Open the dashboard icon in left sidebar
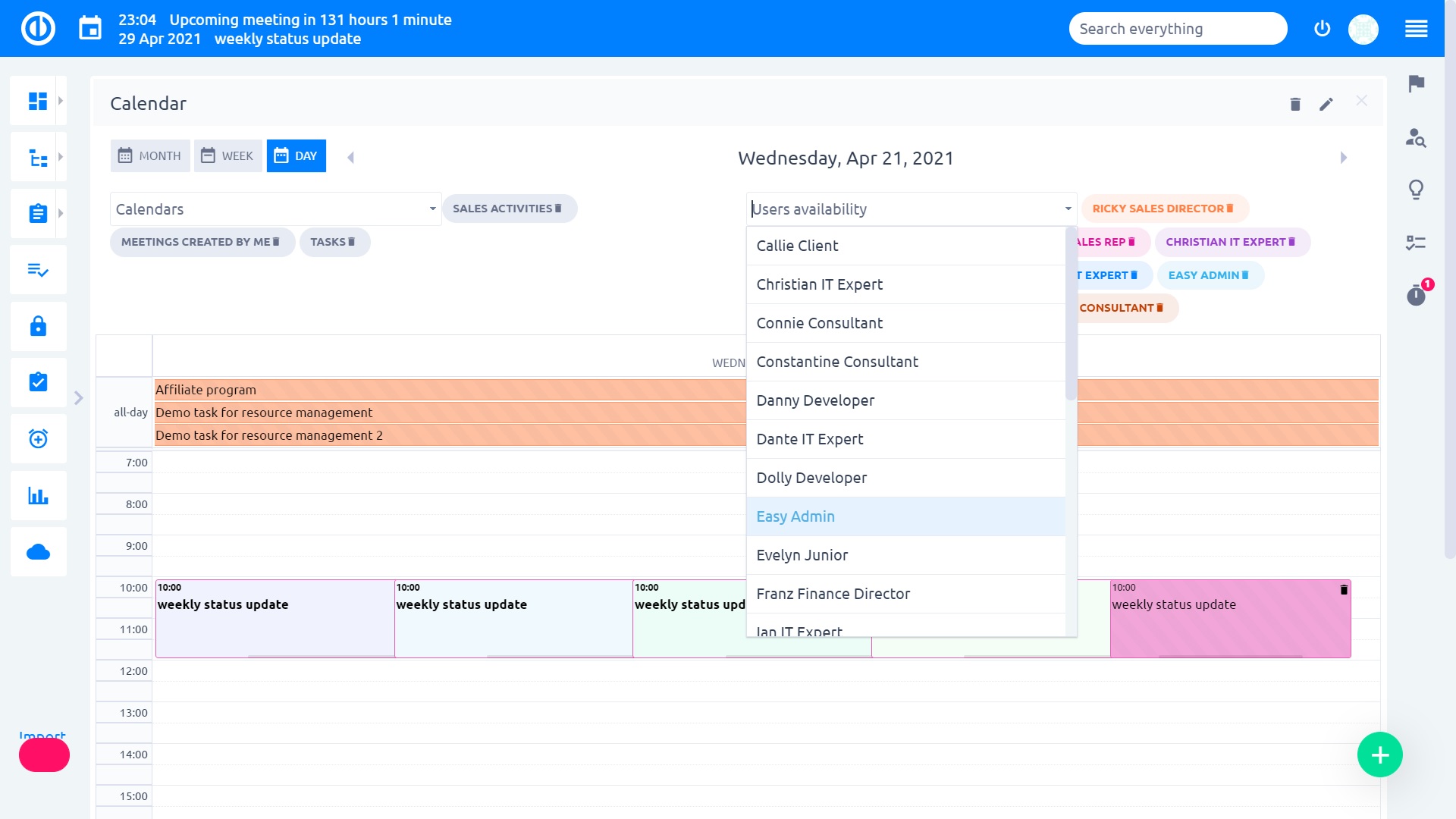Screen dimensions: 1456x819 [x=37, y=101]
